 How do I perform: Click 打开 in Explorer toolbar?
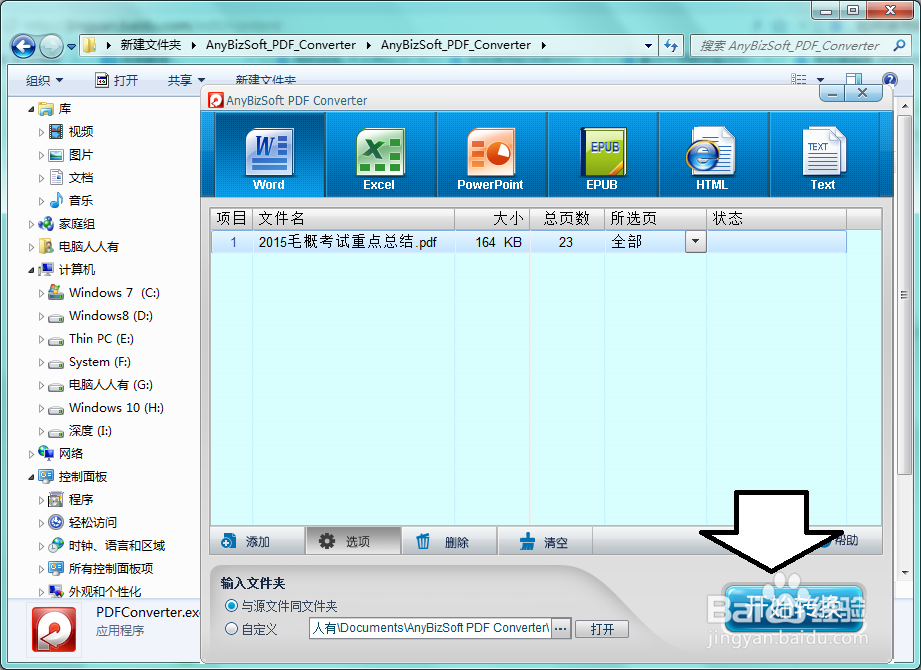[x=117, y=80]
